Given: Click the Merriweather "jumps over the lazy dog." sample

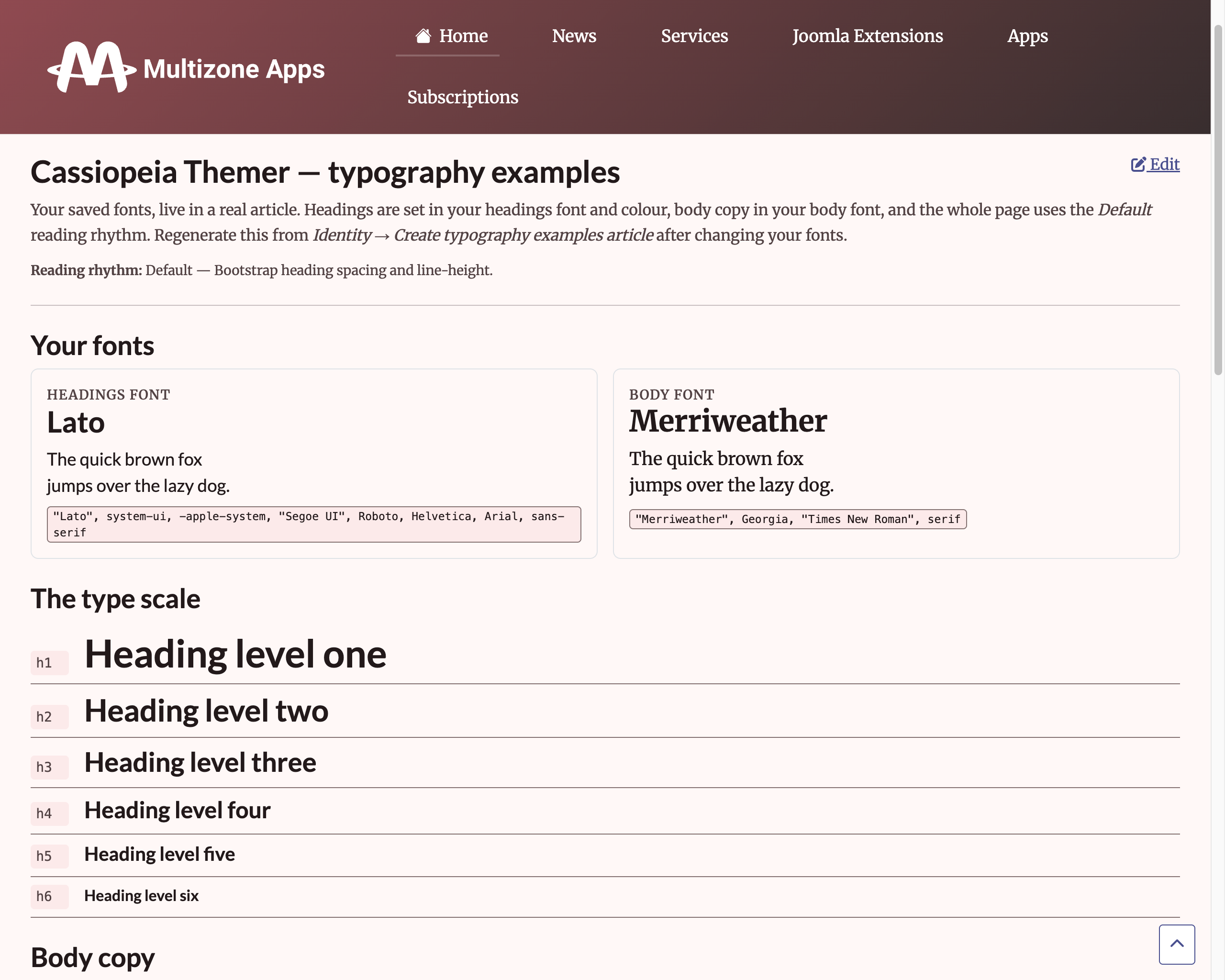Looking at the screenshot, I should [731, 485].
